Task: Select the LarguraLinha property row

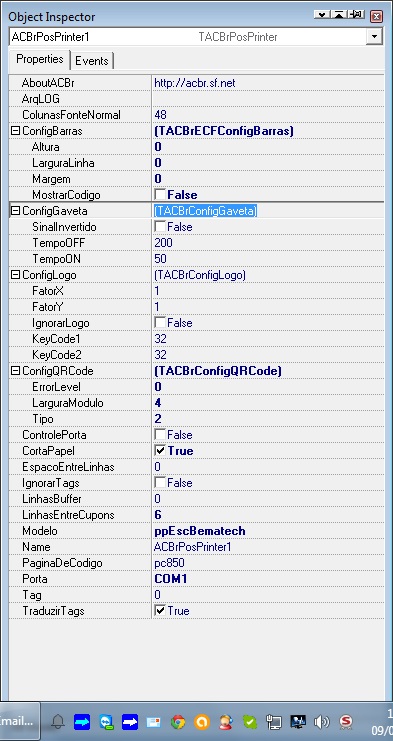Action: (x=196, y=163)
